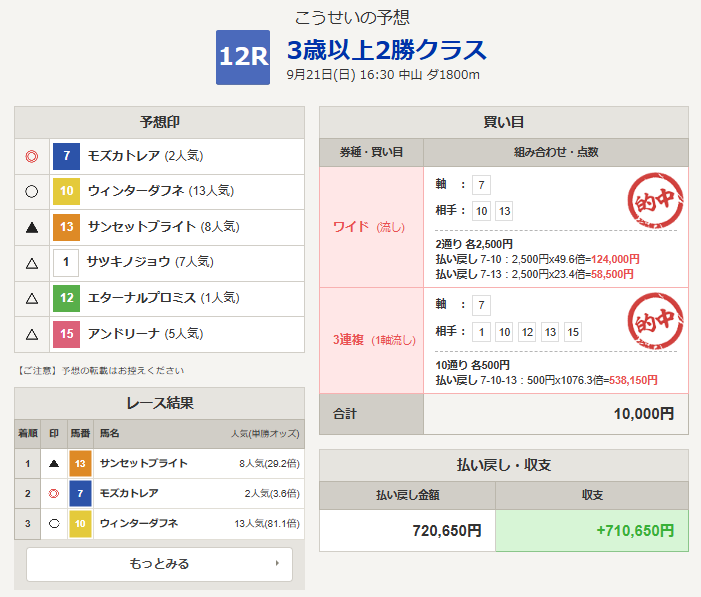
Task: Click the double-circle mark in the 予想印 list
Action: [32, 157]
